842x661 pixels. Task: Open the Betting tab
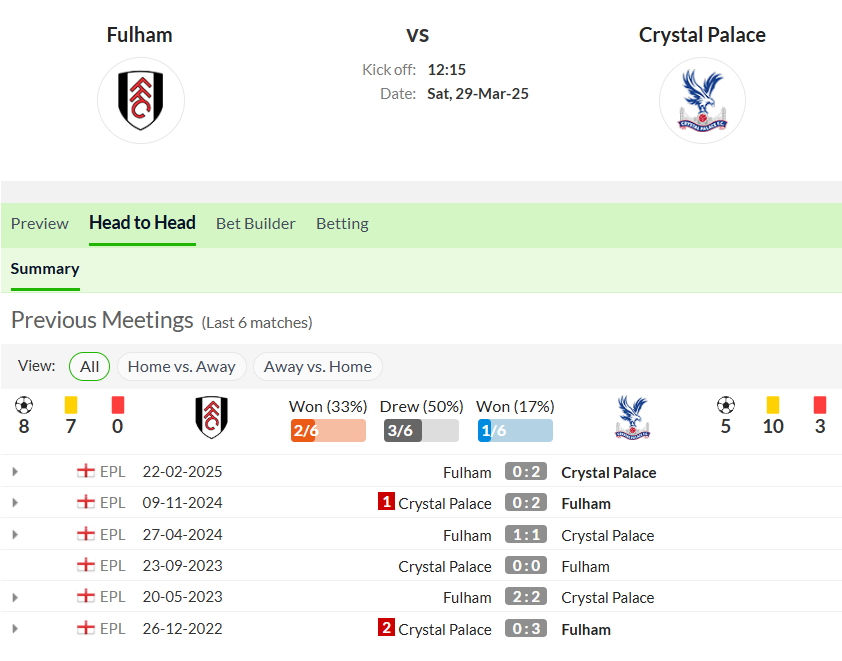[x=342, y=224]
